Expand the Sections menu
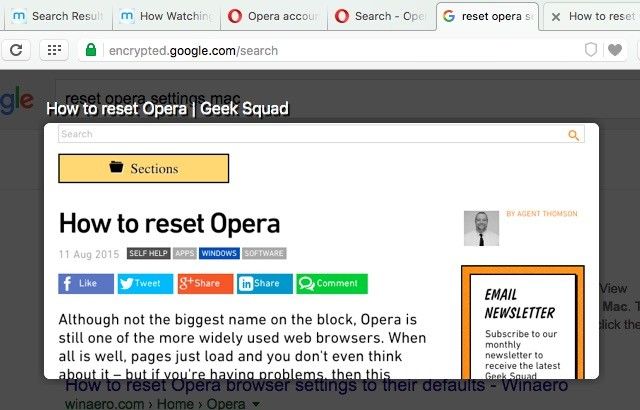Image resolution: width=640 pixels, height=410 pixels. coord(144,169)
